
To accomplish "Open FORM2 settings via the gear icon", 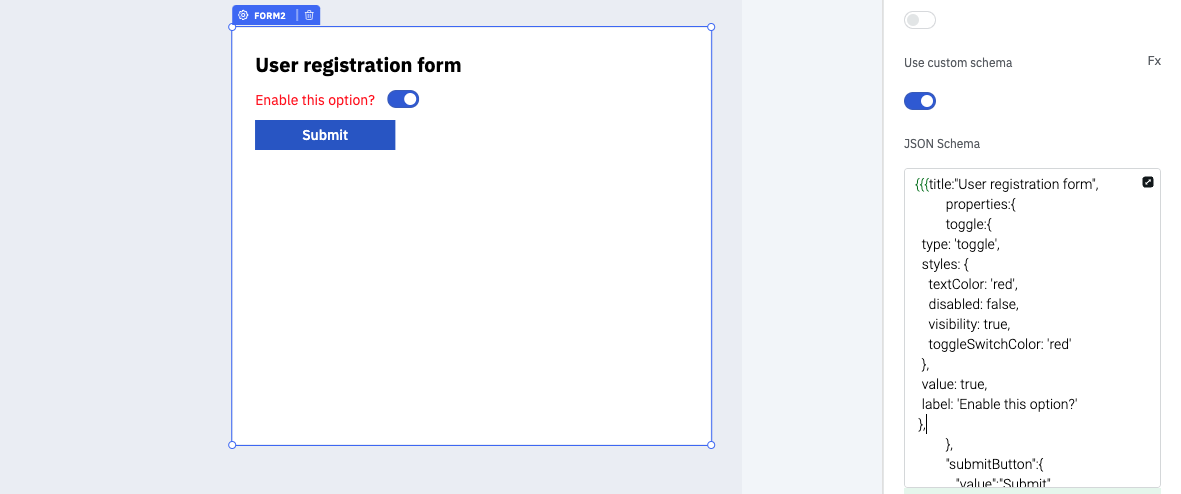I will [x=243, y=15].
